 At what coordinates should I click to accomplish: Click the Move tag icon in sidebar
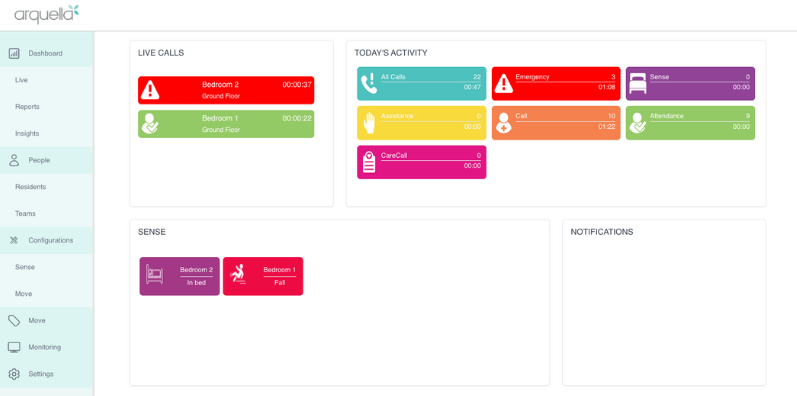click(14, 321)
